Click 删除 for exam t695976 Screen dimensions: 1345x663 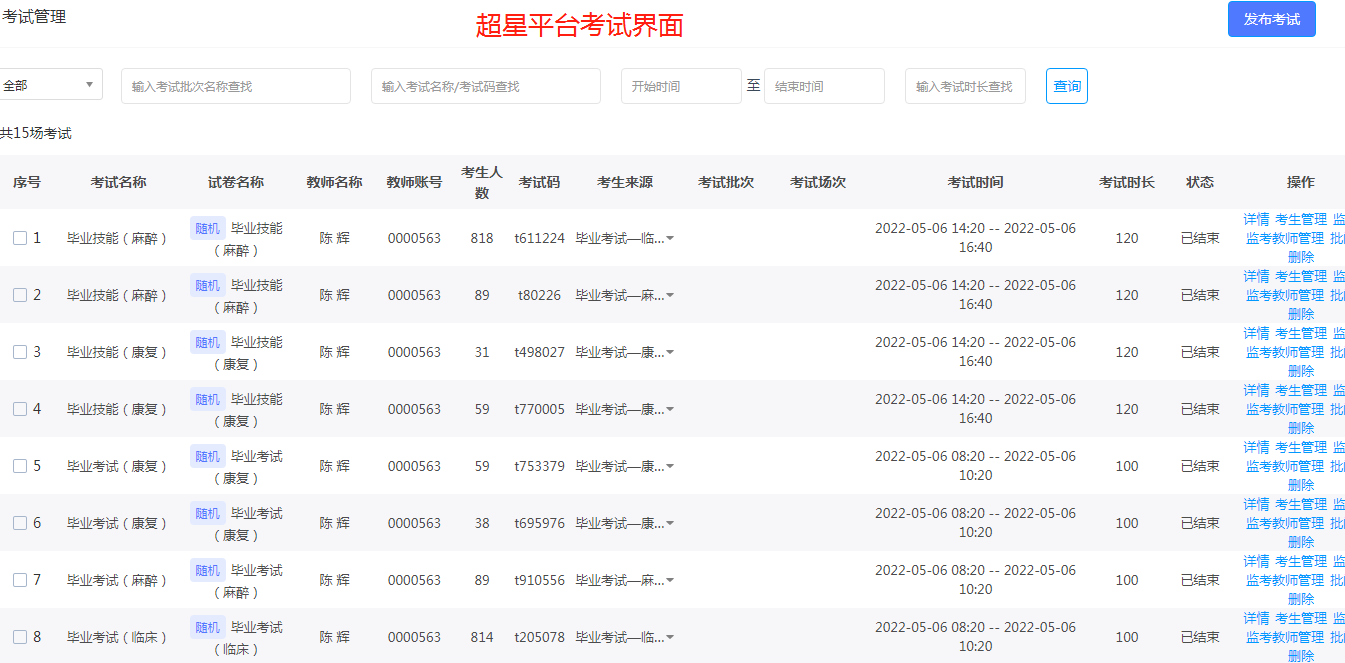click(1301, 542)
